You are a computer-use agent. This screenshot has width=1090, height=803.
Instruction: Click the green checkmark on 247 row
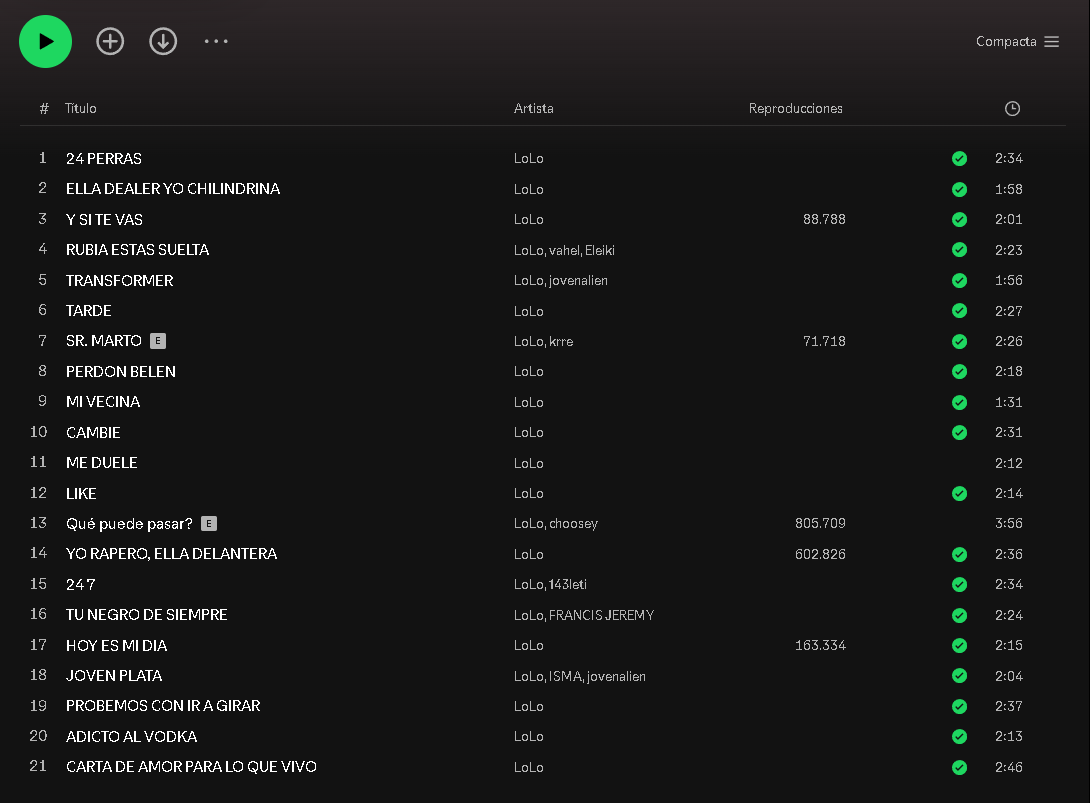point(959,585)
